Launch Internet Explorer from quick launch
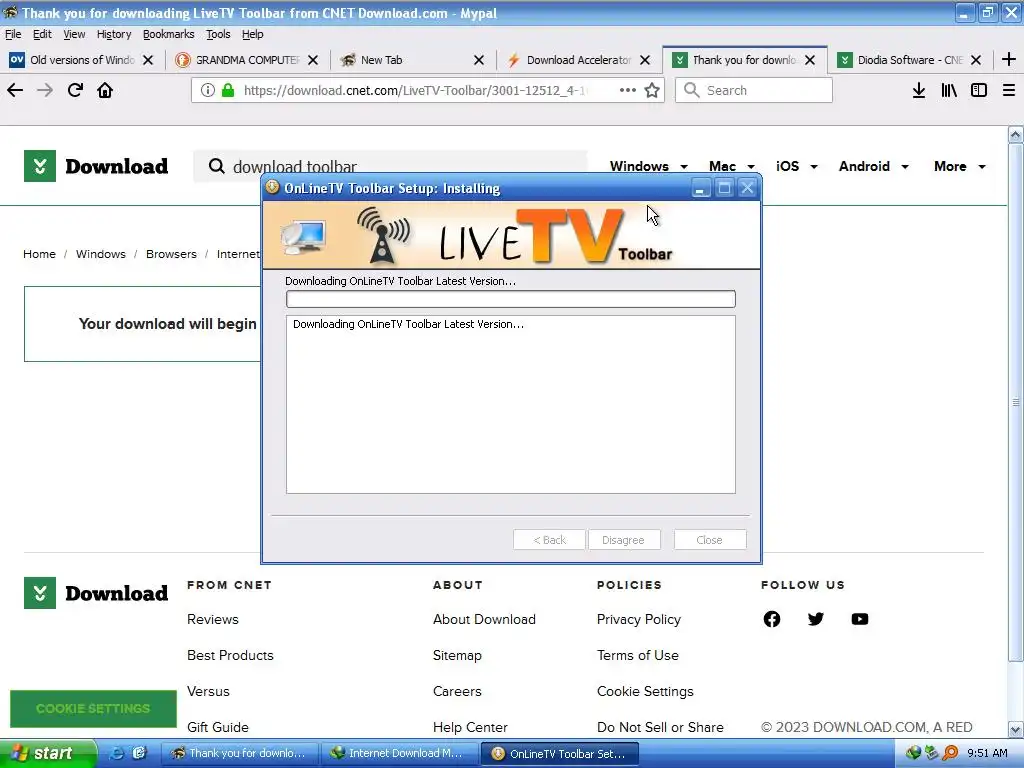 click(117, 753)
